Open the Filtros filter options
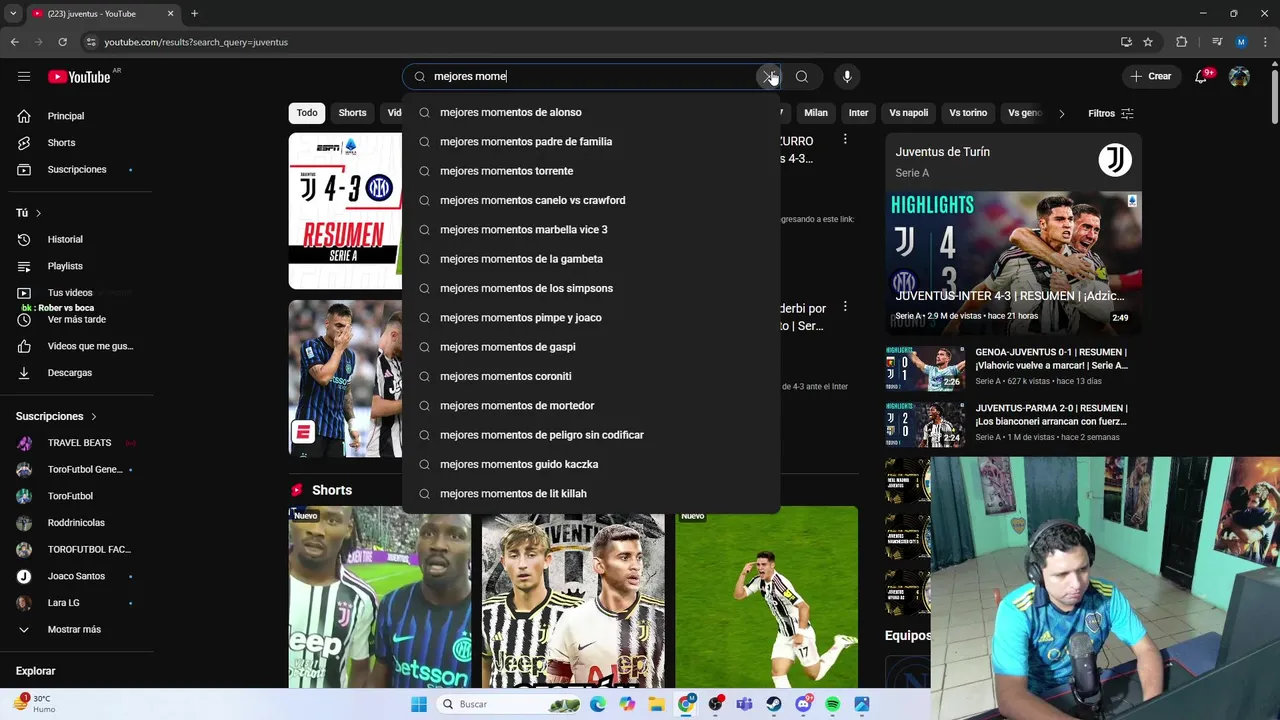 coord(1111,113)
